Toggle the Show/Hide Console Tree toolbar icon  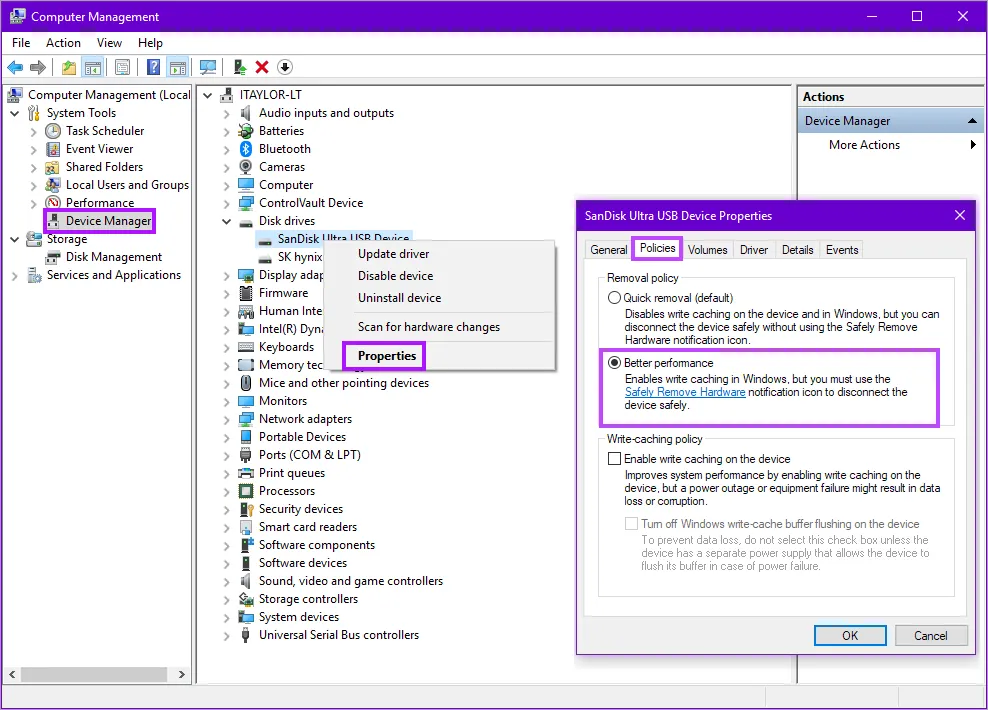coord(93,67)
